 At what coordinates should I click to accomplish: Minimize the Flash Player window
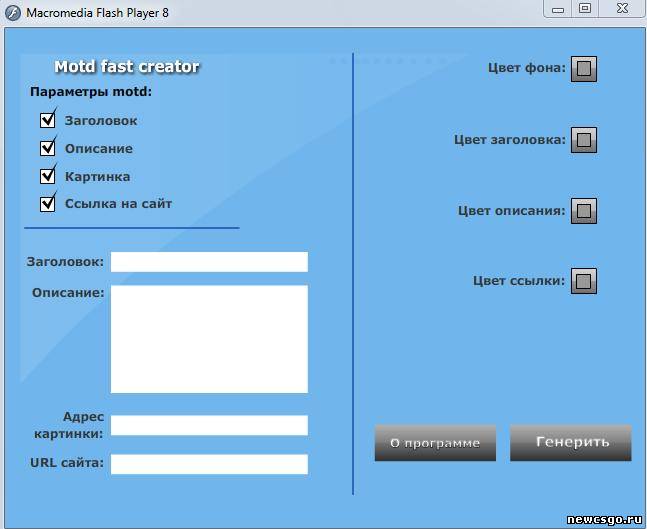tap(556, 8)
